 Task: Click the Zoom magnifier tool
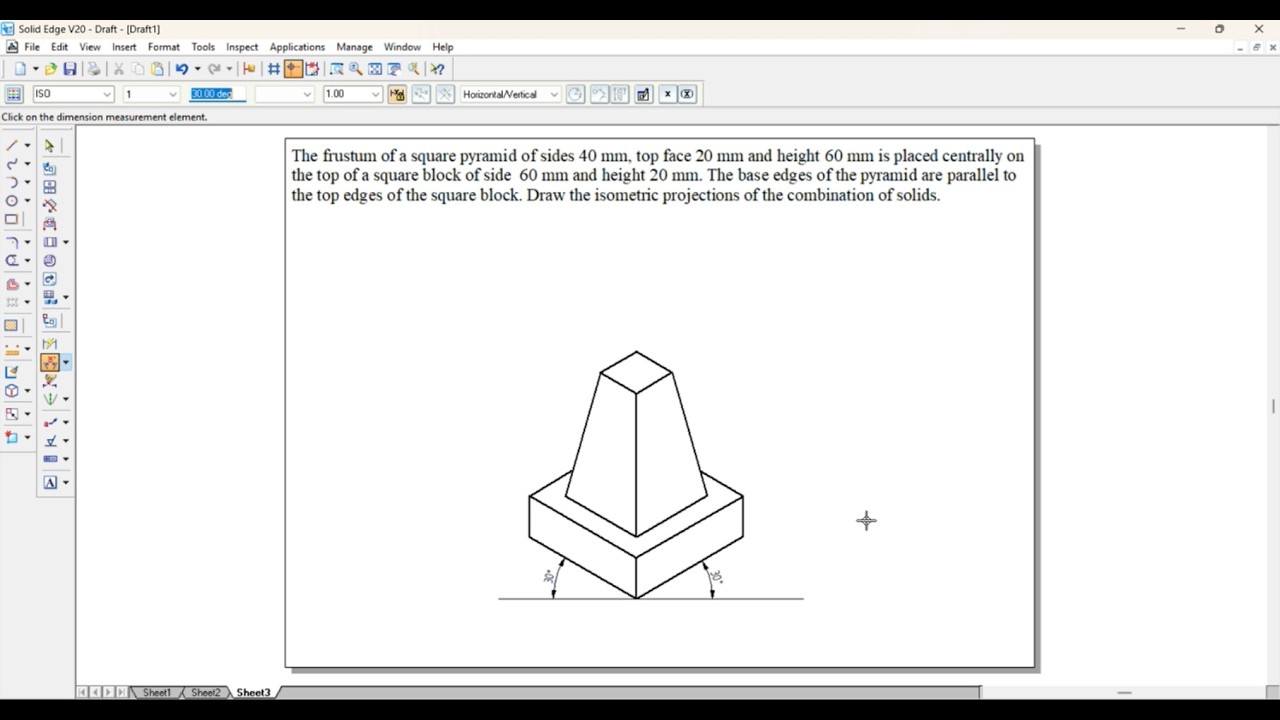tap(356, 69)
